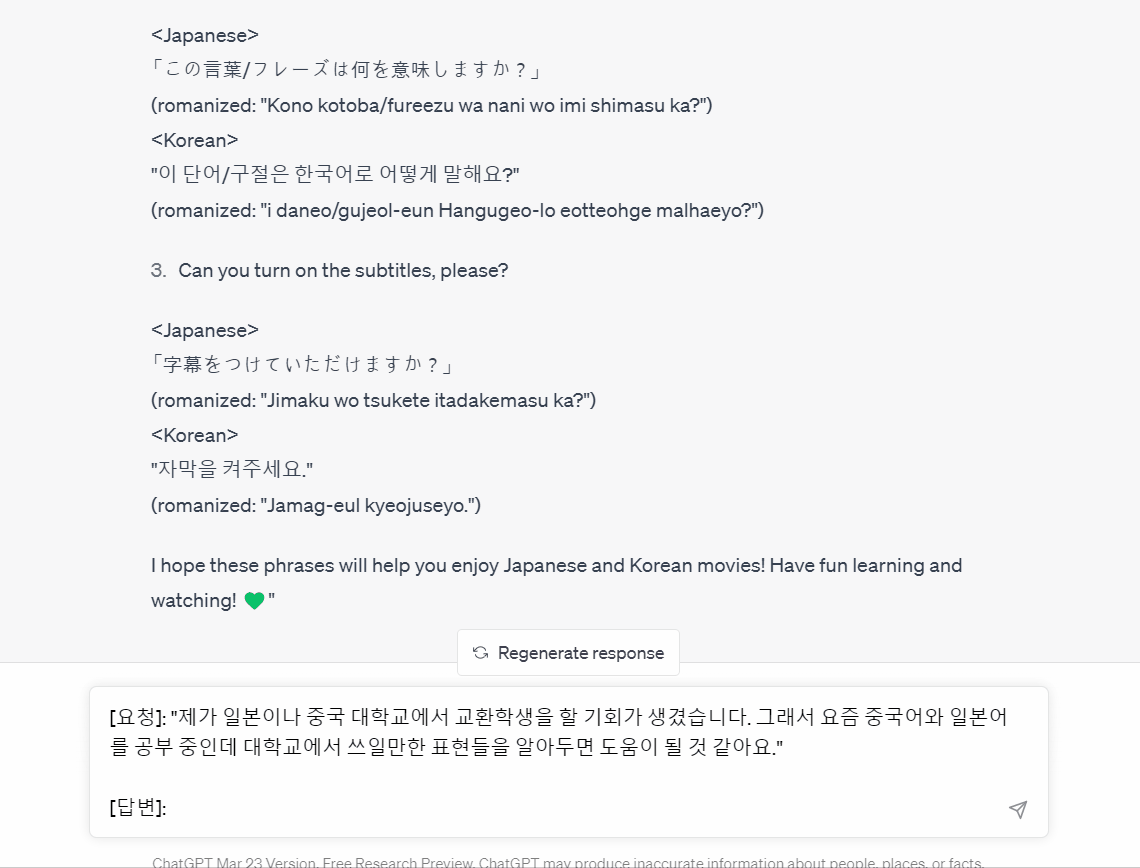The height and width of the screenshot is (868, 1140).
Task: Click the green heart emoji
Action: click(254, 600)
